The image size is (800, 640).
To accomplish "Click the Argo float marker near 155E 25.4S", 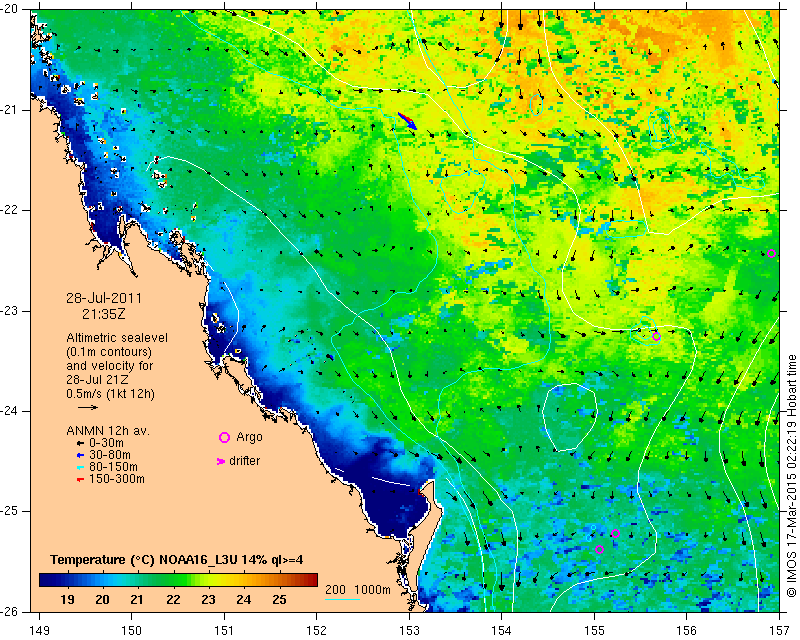I will (x=599, y=550).
